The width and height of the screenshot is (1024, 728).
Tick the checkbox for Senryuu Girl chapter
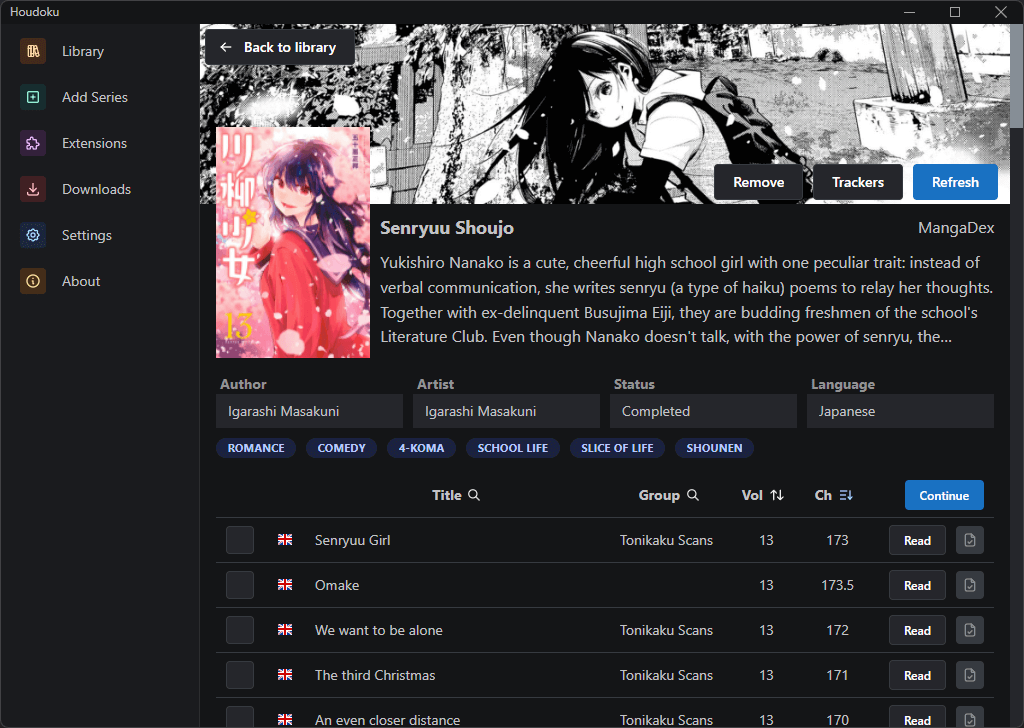coord(240,540)
